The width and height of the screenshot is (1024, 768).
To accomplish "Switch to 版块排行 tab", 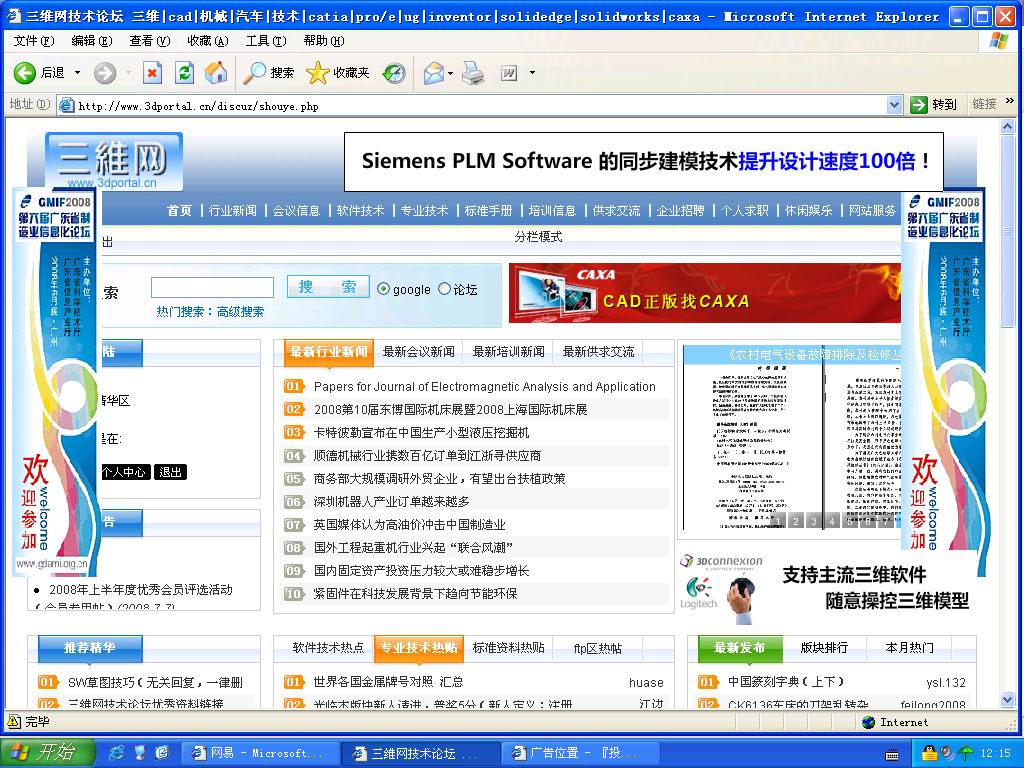I will (x=824, y=647).
